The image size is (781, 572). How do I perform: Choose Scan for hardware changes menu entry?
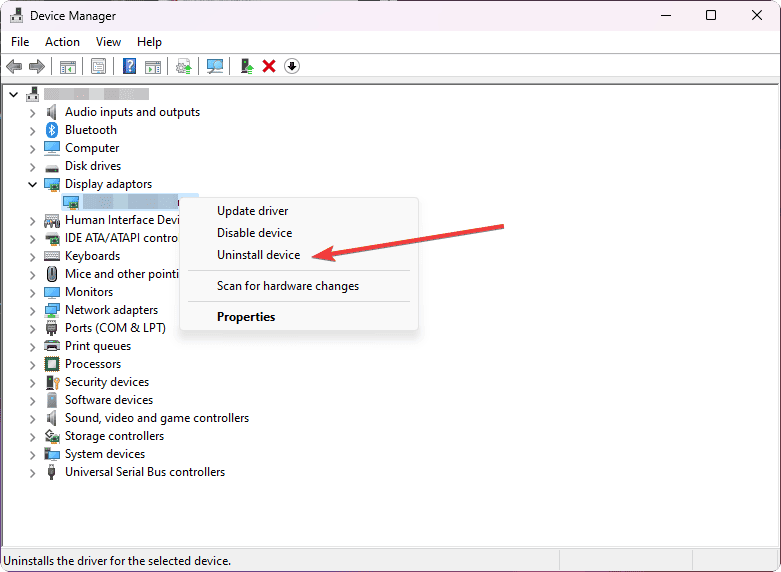click(298, 286)
